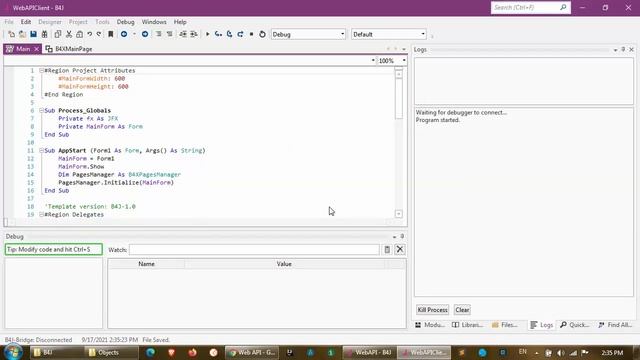The width and height of the screenshot is (640, 360).
Task: Click the watch clipboard icon button
Action: point(387,249)
